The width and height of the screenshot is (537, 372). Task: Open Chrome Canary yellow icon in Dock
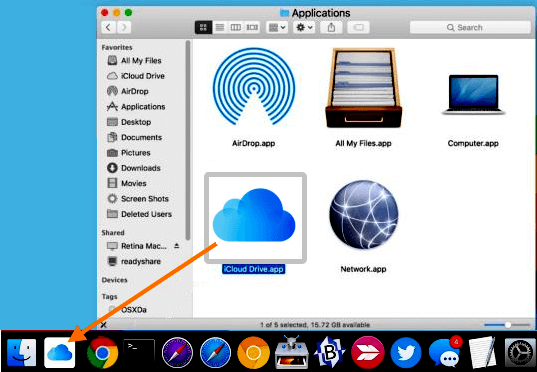253,352
